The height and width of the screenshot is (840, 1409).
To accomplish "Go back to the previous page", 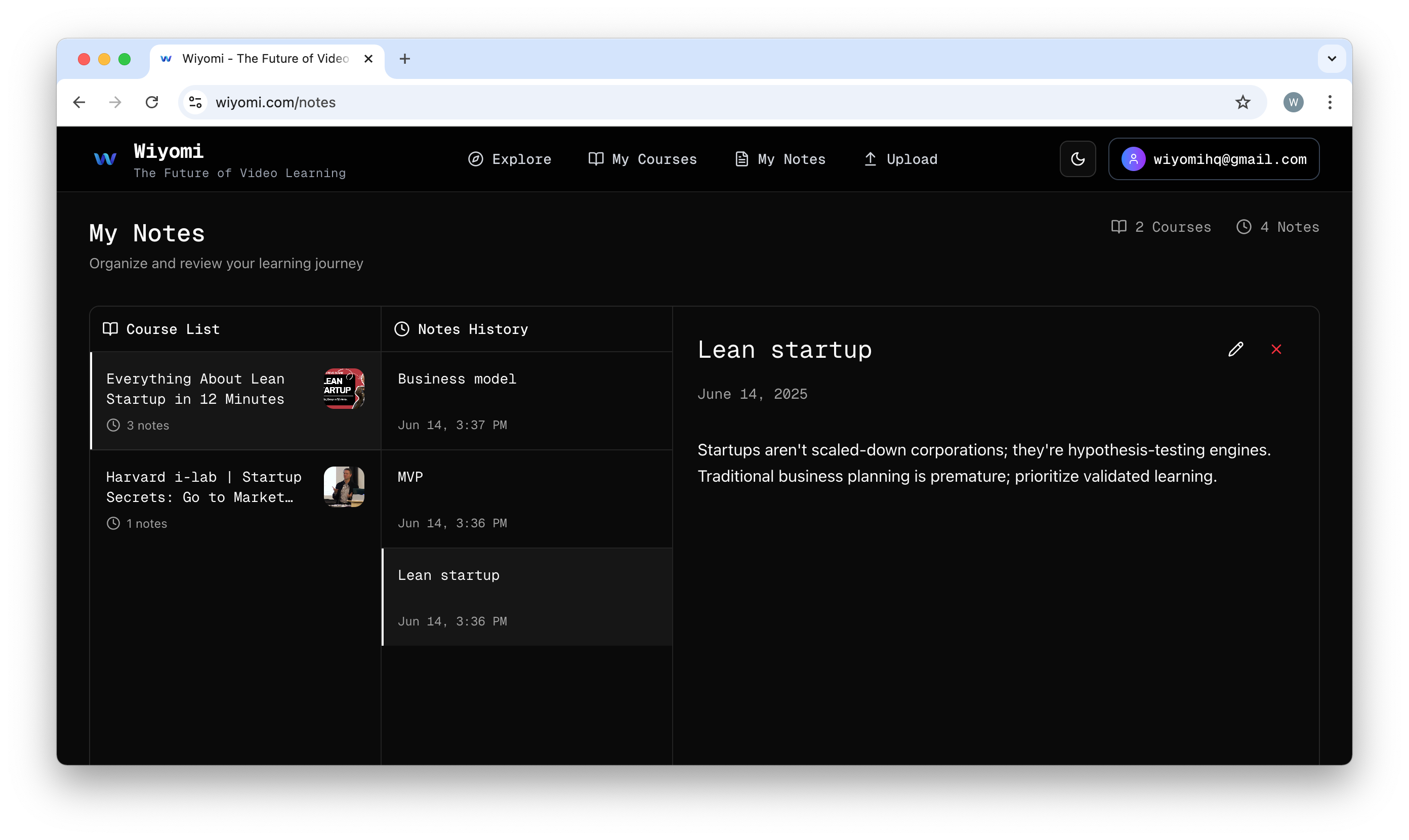I will click(x=79, y=102).
